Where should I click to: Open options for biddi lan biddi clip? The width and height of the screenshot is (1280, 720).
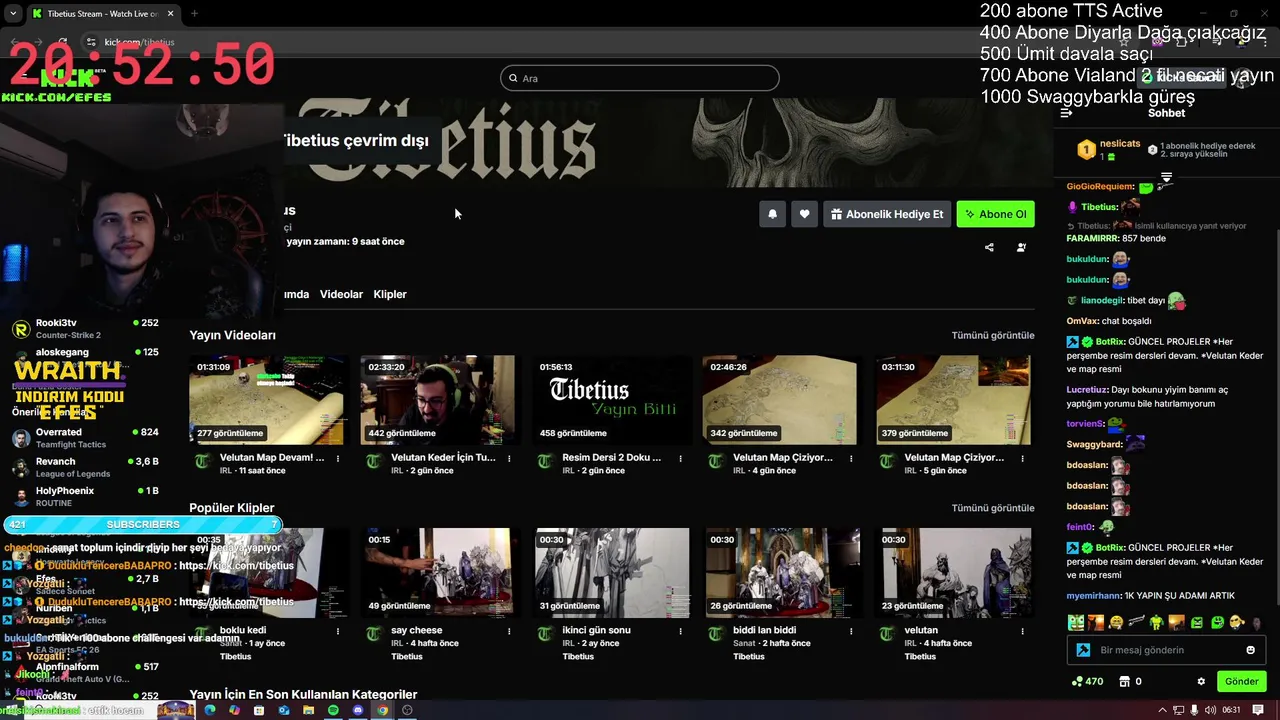(x=851, y=632)
